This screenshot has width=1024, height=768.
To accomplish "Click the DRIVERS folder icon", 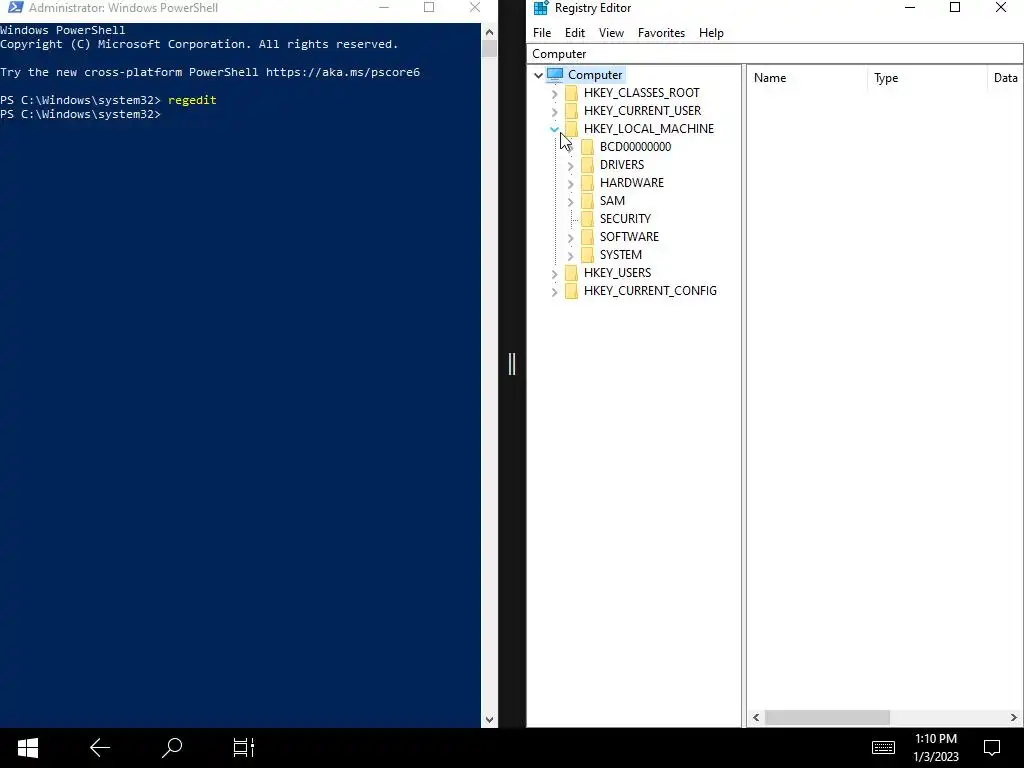I will point(587,165).
